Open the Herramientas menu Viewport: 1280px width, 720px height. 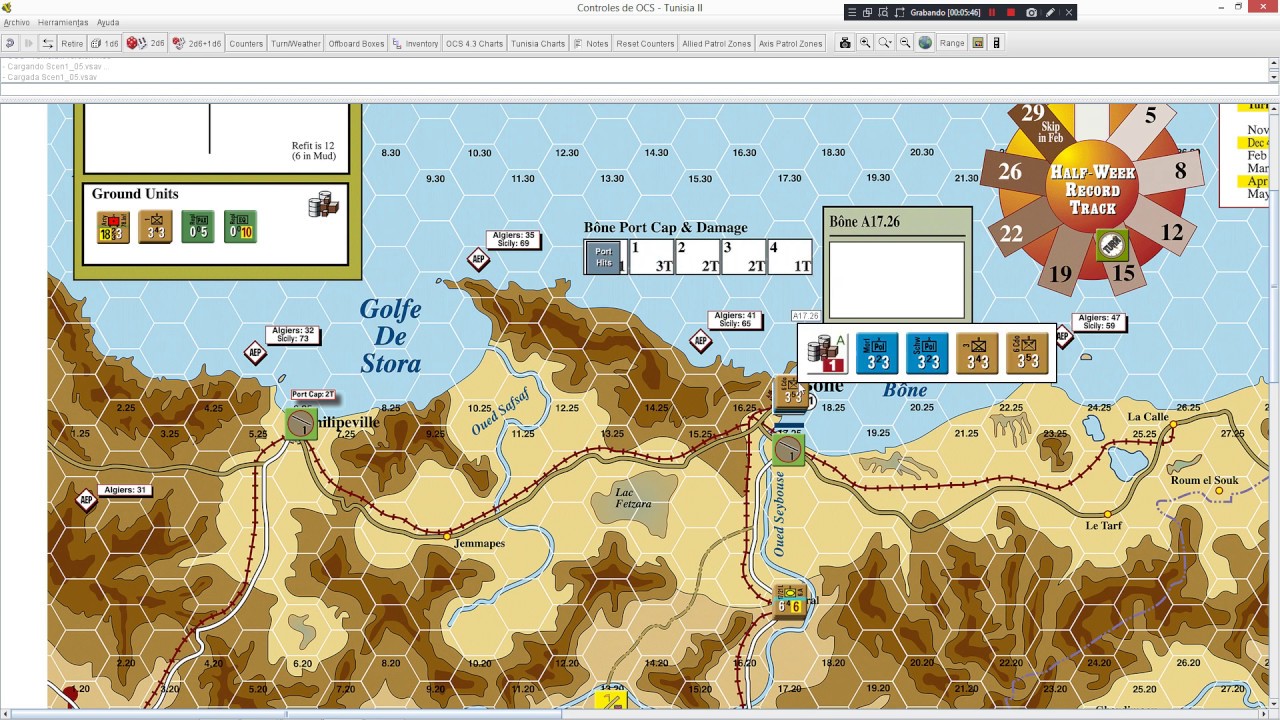pyautogui.click(x=63, y=22)
